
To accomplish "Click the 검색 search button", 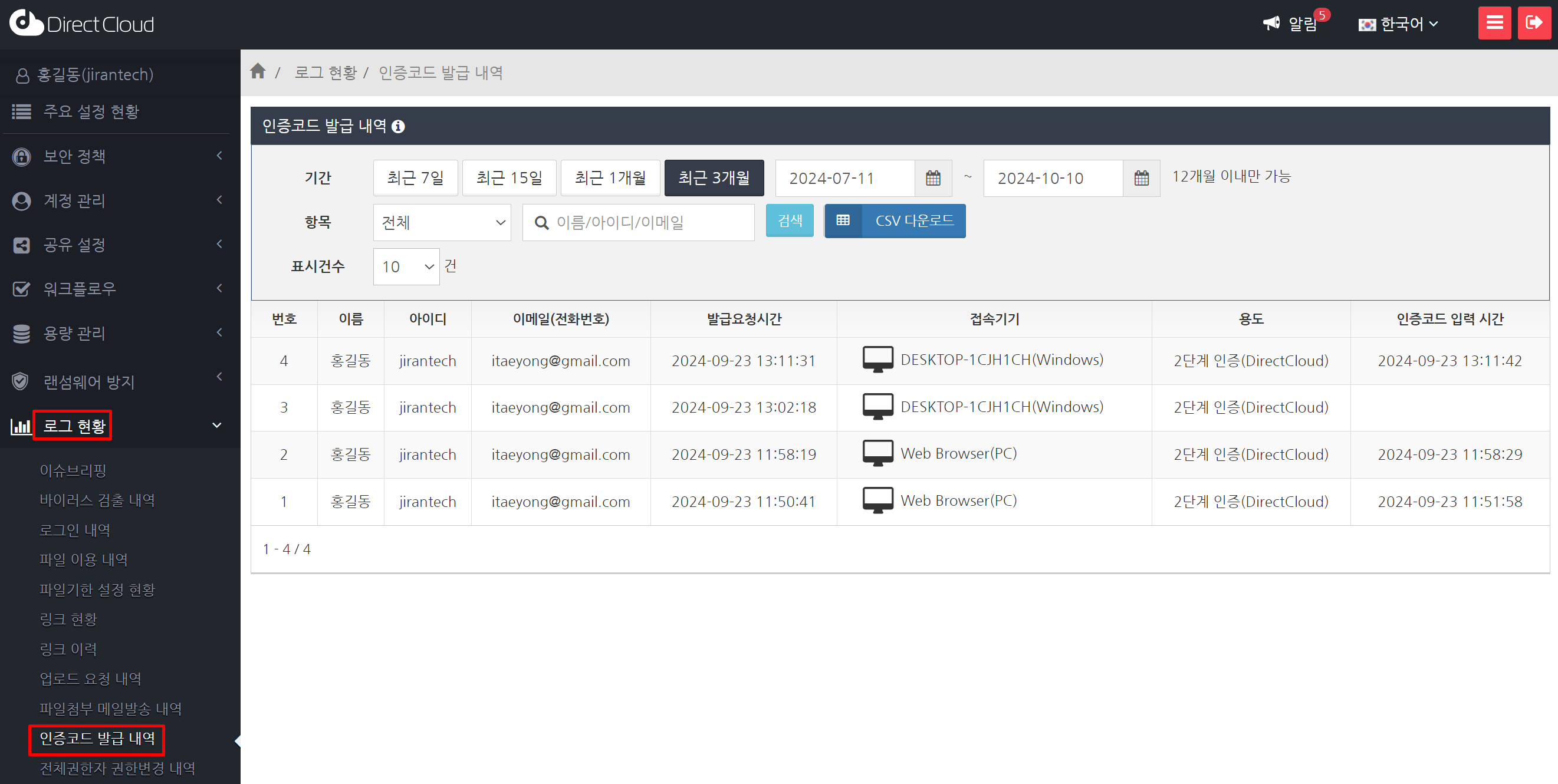I will 788,220.
